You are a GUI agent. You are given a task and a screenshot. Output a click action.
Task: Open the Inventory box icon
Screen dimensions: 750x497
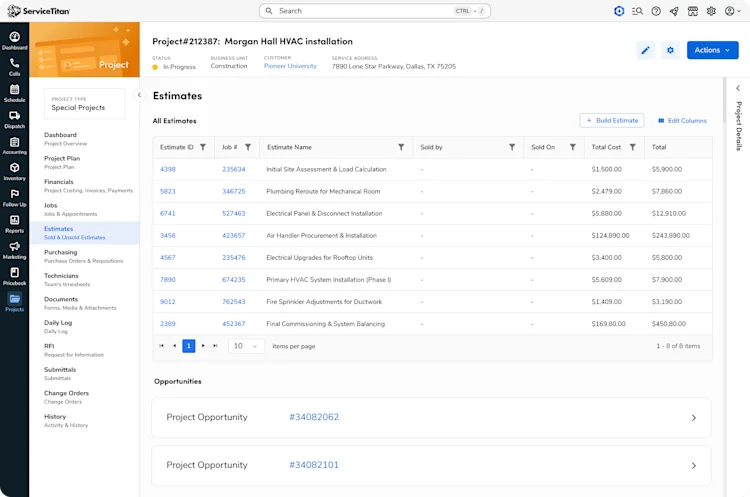[x=14, y=171]
